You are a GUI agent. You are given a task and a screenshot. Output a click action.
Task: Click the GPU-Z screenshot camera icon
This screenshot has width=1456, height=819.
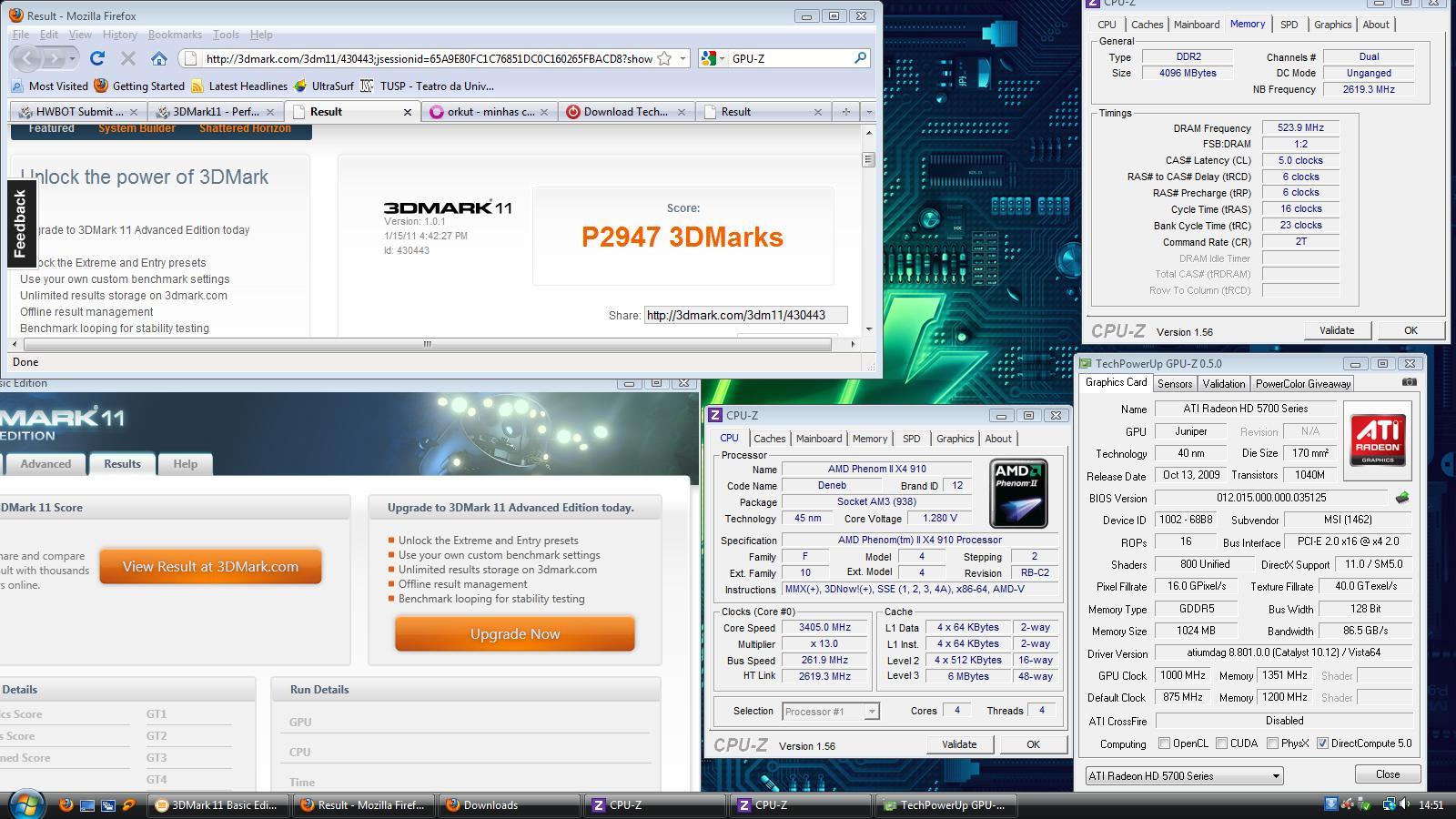(x=1409, y=383)
